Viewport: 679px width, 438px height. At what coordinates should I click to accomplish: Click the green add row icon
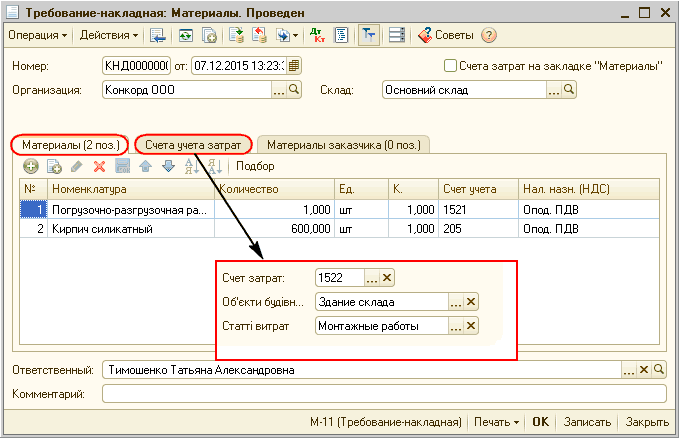31,166
